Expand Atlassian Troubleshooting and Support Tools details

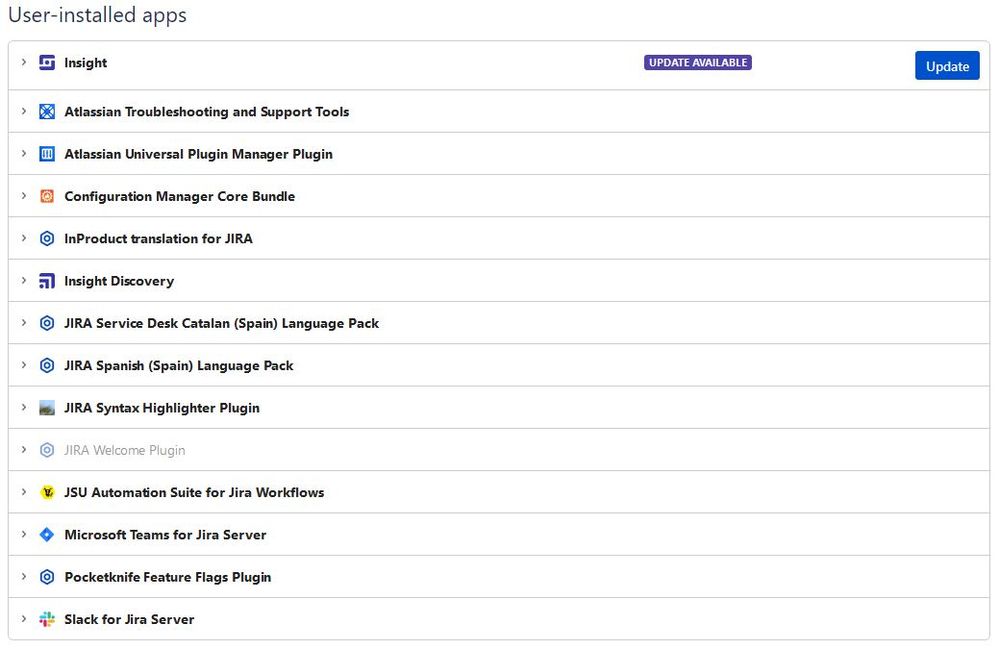point(24,111)
